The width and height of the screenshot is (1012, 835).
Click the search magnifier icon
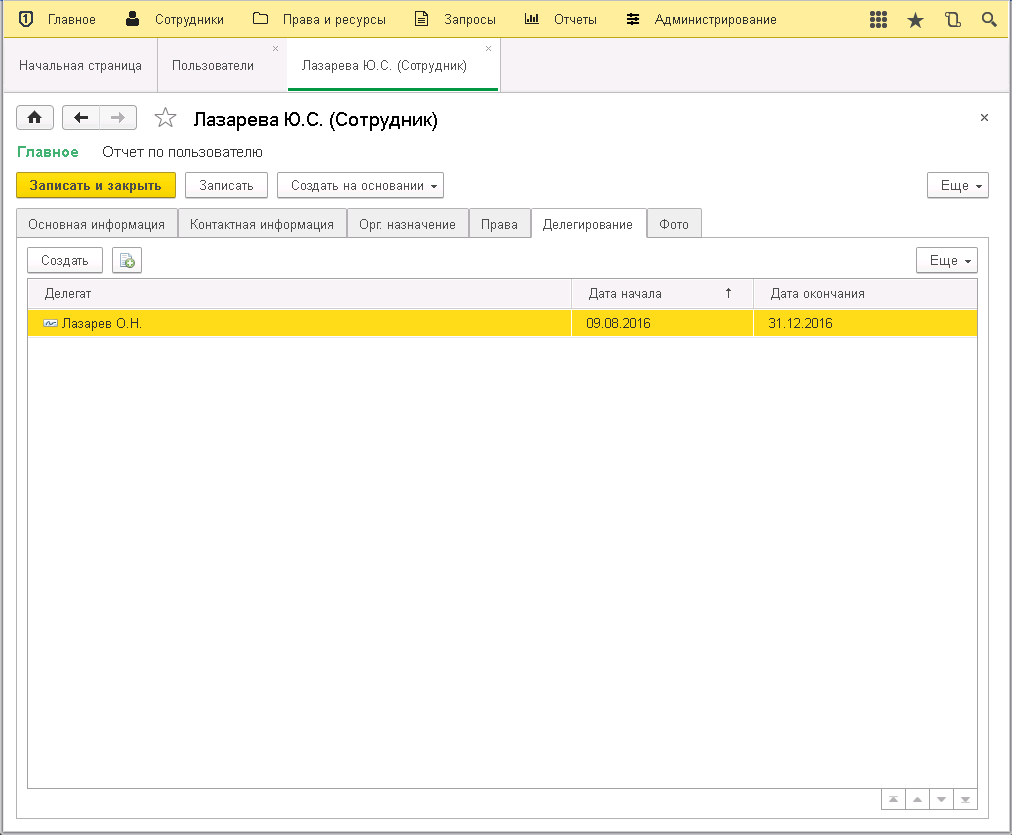pos(989,20)
